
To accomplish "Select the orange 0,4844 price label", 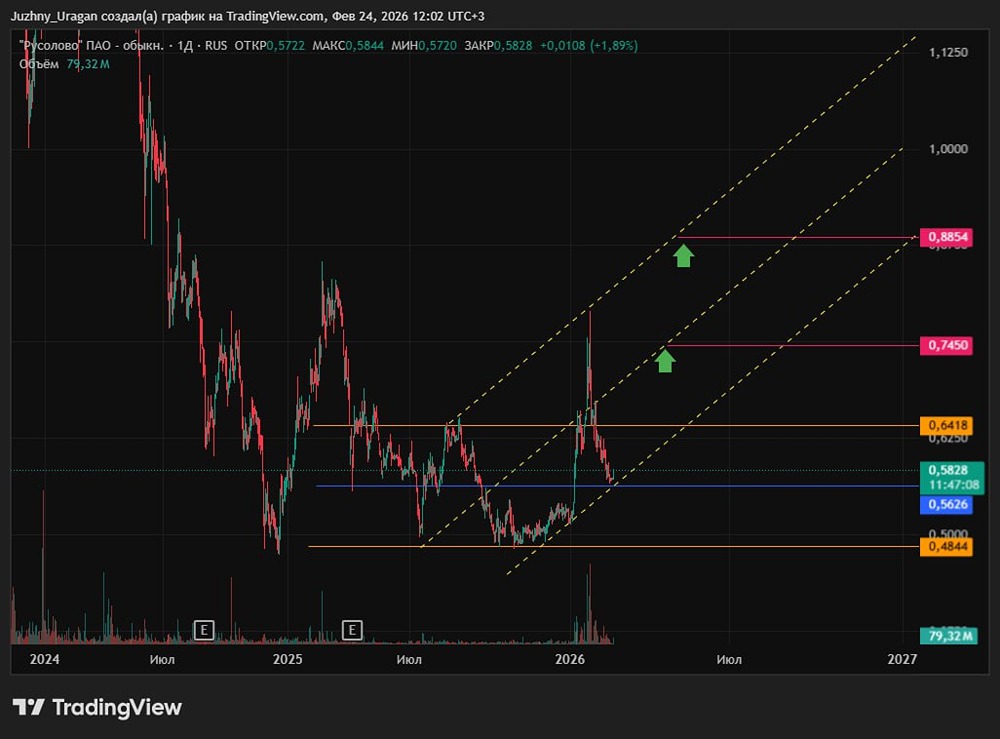I will [x=946, y=546].
